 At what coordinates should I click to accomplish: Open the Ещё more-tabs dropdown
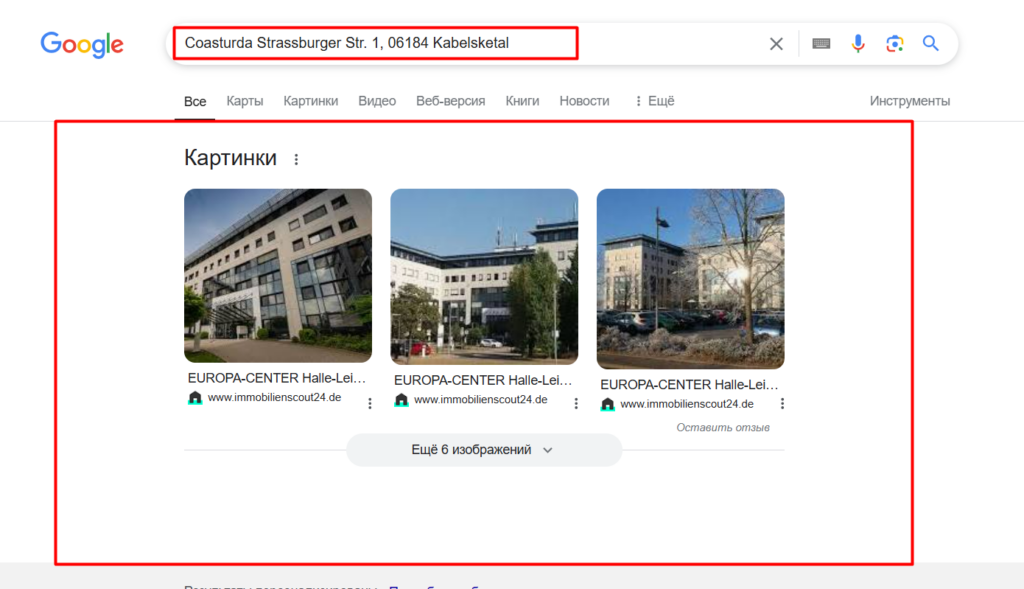point(654,101)
